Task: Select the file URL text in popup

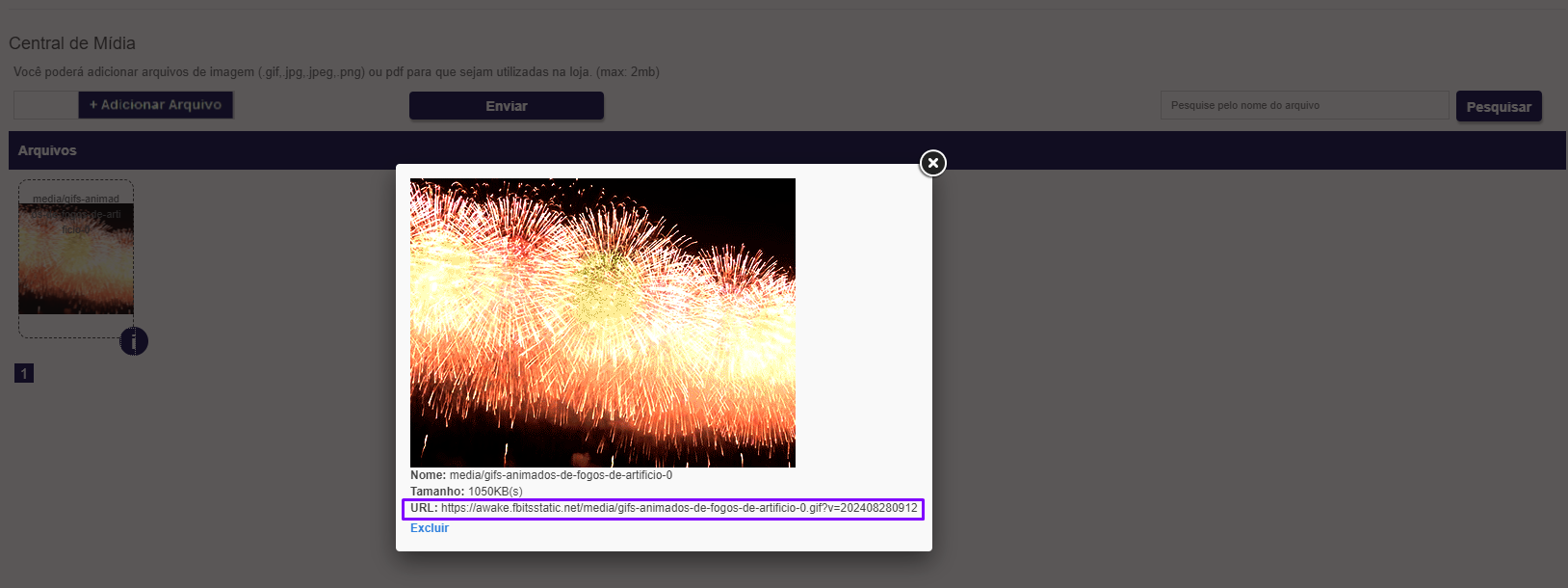Action: tap(679, 508)
